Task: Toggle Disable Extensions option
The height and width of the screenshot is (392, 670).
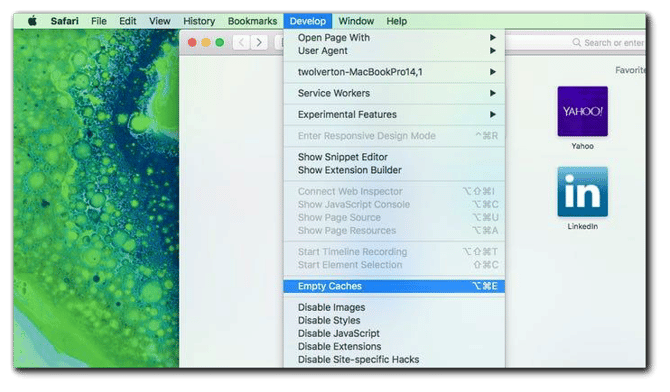Action: click(394, 346)
